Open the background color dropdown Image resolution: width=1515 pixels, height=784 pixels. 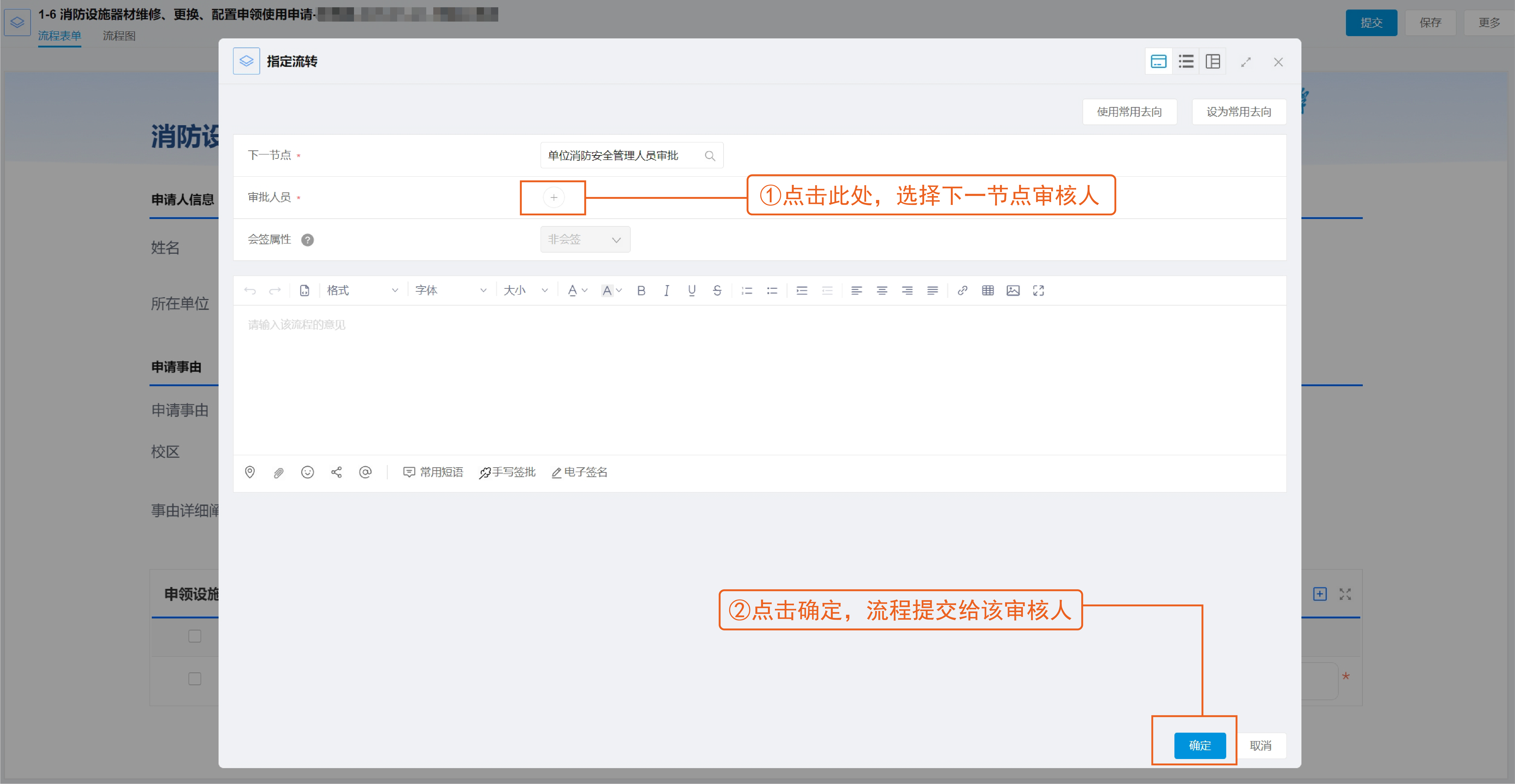tap(612, 291)
